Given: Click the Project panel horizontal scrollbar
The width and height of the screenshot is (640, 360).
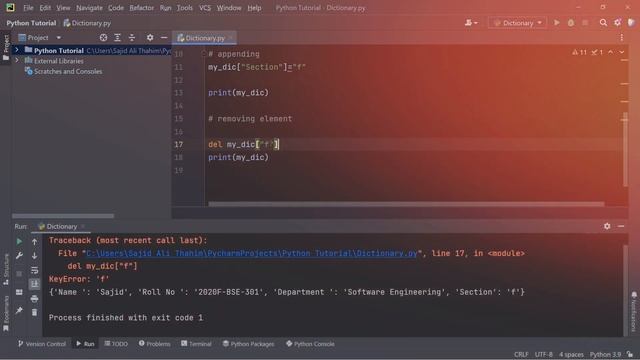Looking at the screenshot, I should 63,216.
